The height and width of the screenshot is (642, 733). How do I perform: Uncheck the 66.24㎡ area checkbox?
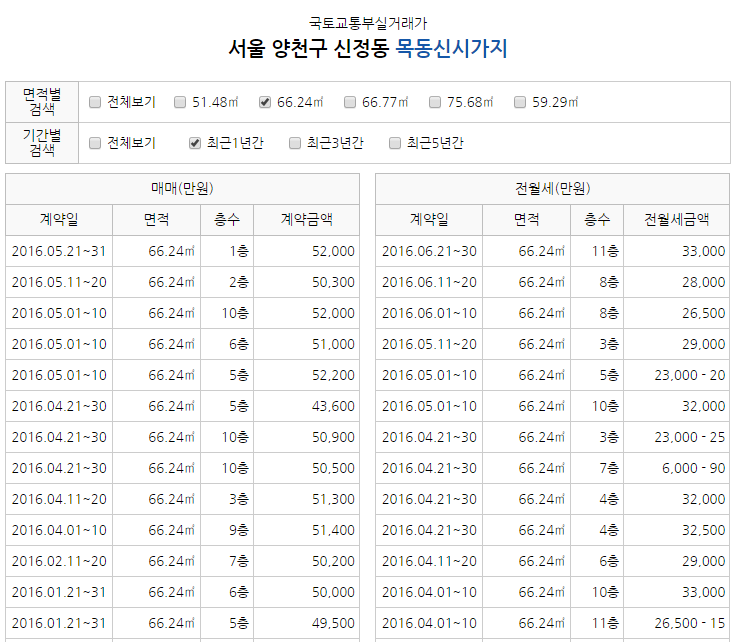point(265,102)
